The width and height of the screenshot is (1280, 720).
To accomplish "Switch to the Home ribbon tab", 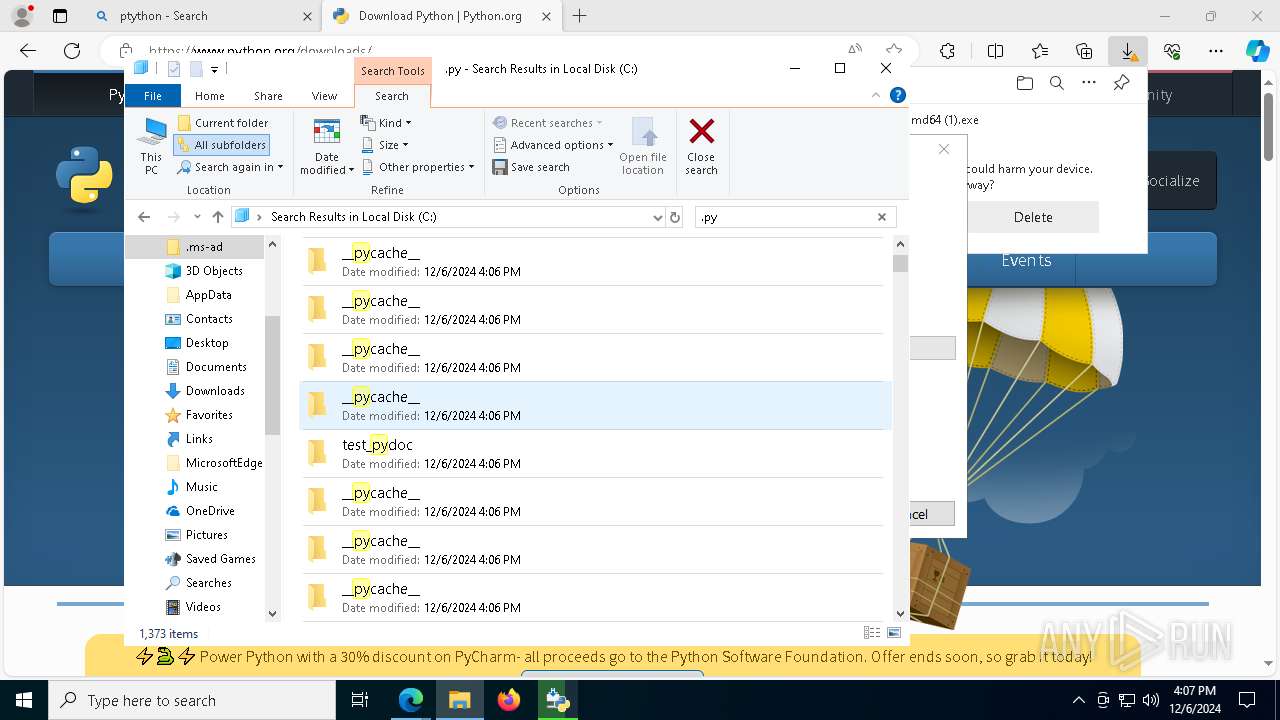I will (x=209, y=96).
